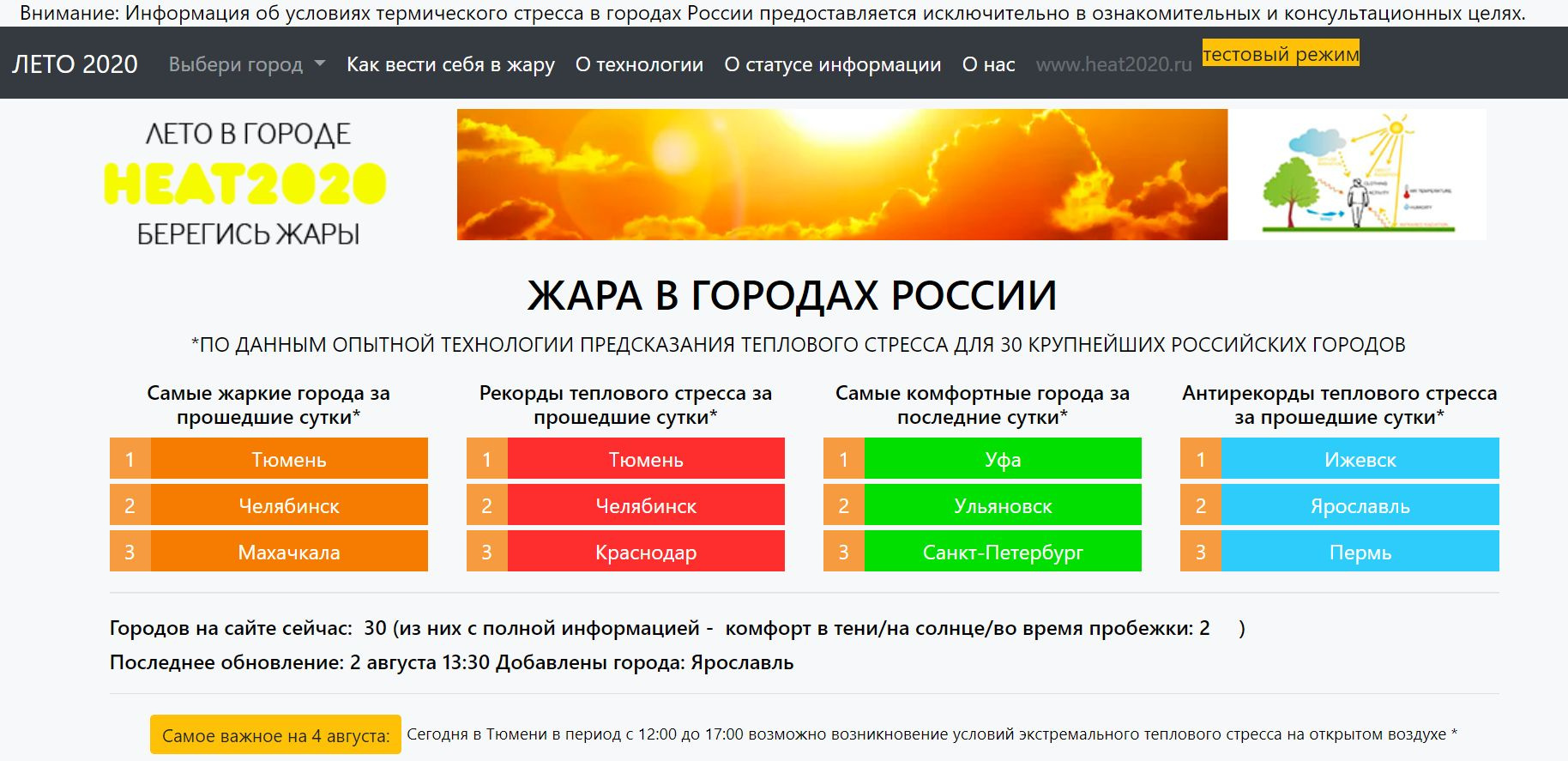Click the sunny sky banner image
1568x761 pixels.
point(841,174)
